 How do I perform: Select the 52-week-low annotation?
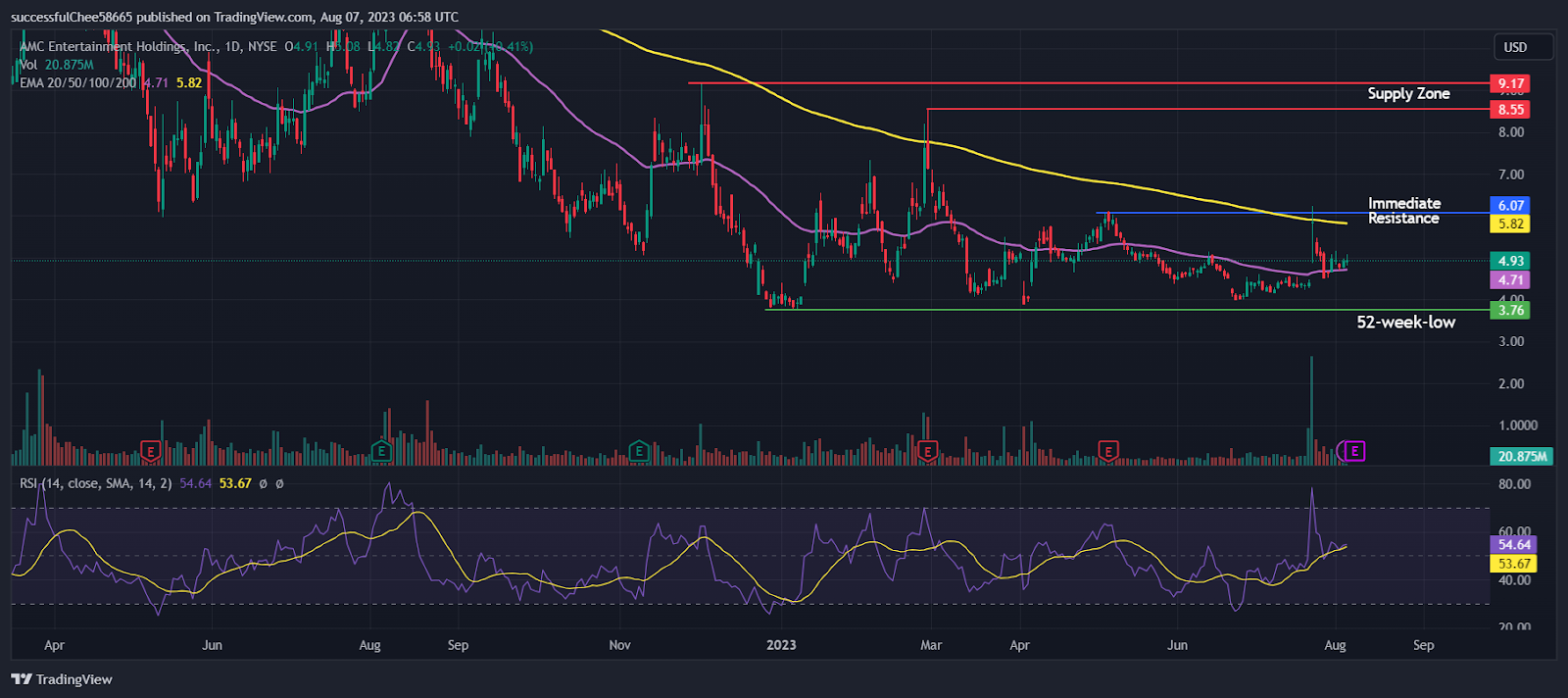[x=1405, y=323]
